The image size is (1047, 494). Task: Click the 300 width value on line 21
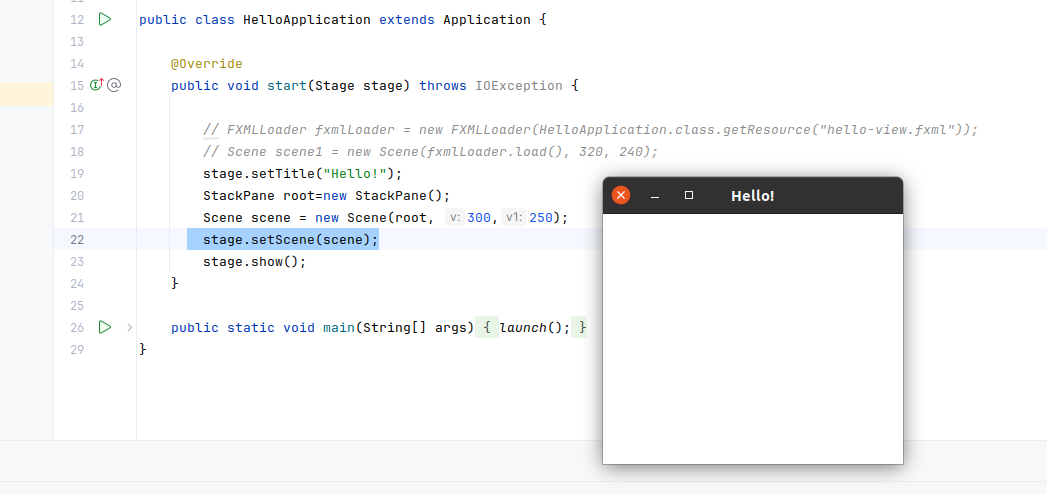pyautogui.click(x=479, y=218)
